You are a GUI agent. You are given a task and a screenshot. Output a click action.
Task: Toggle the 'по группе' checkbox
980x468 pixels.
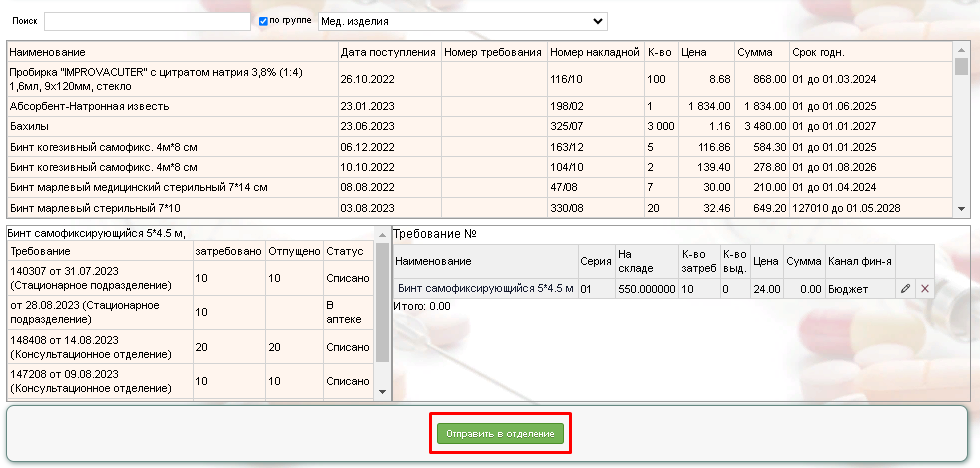click(x=263, y=21)
